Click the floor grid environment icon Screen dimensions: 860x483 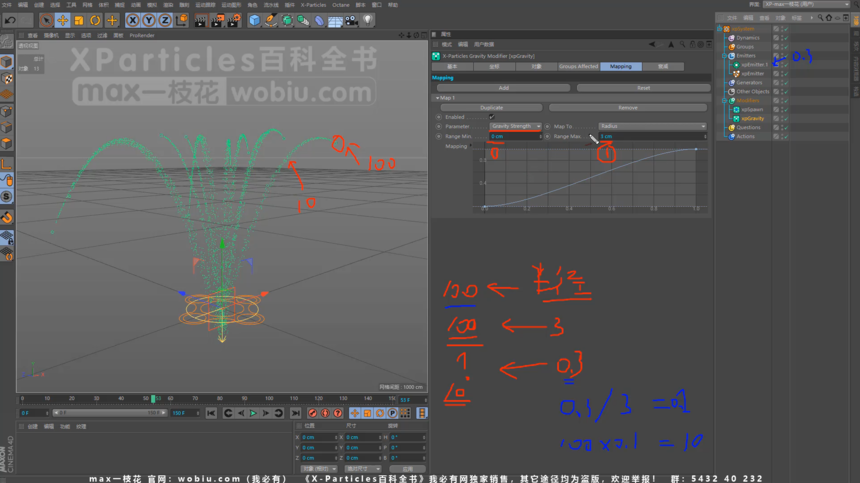pos(335,21)
